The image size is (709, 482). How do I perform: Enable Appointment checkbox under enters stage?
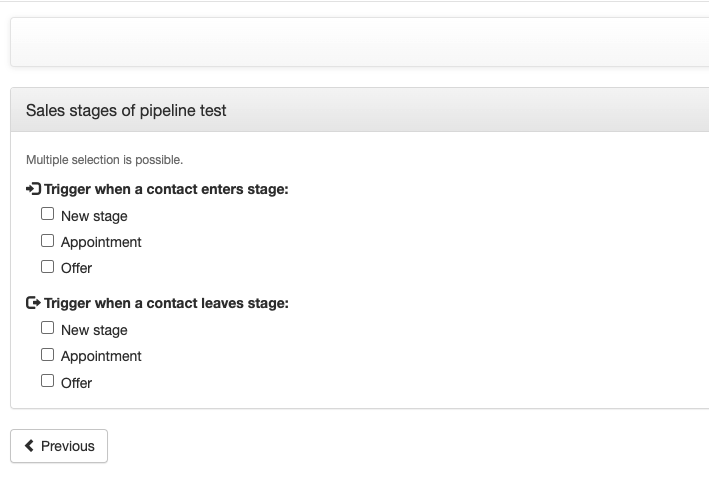47,240
